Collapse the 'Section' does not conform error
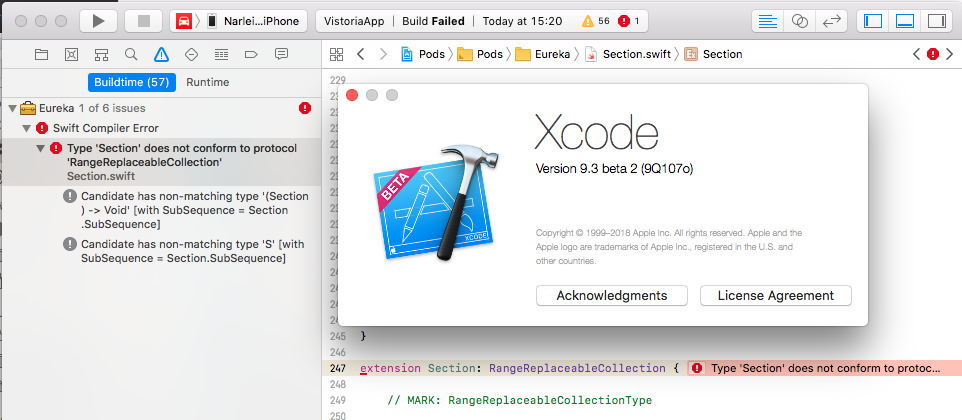Image resolution: width=962 pixels, height=420 pixels. point(40,148)
